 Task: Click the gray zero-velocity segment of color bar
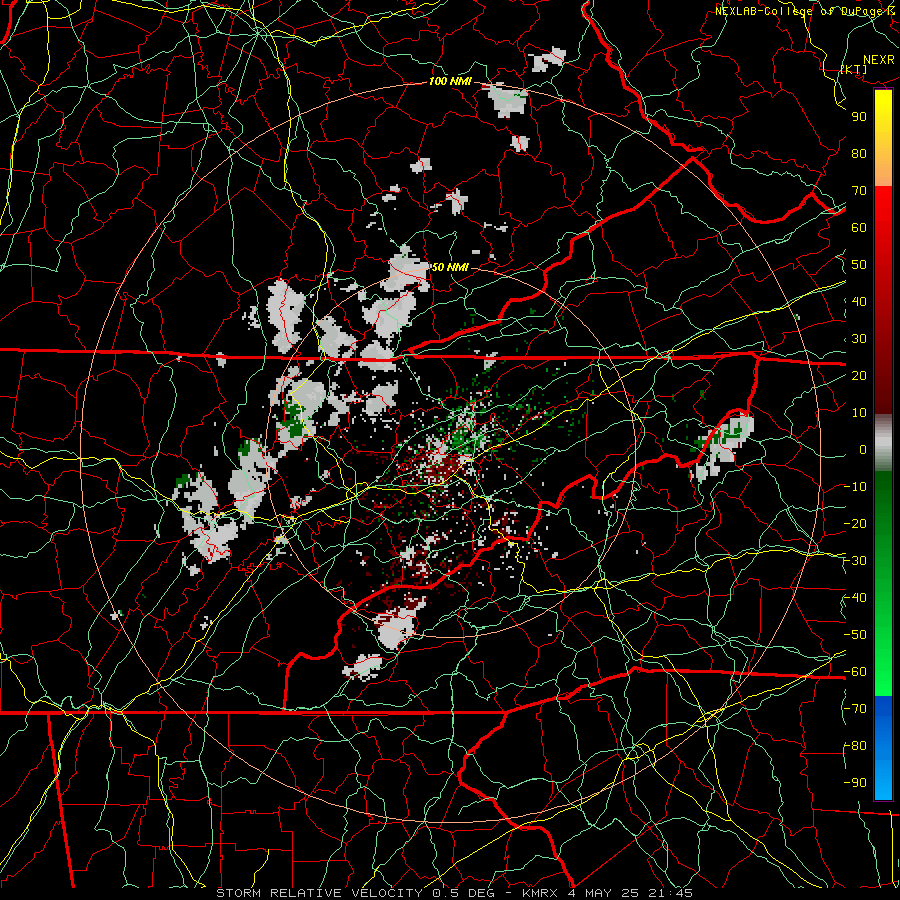pos(883,443)
